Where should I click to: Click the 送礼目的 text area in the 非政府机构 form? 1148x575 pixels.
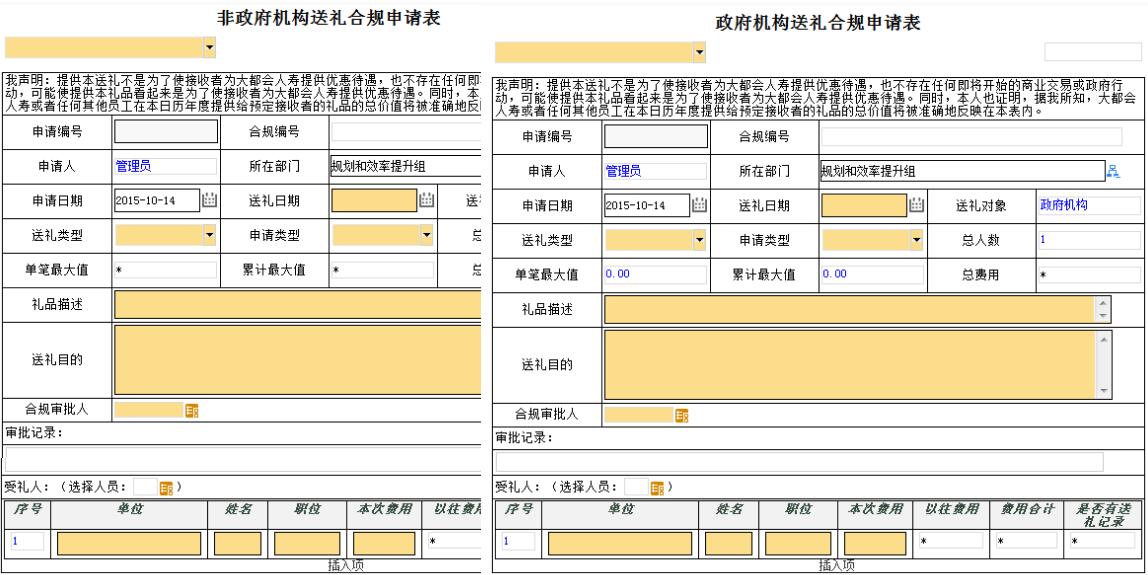tap(298, 360)
